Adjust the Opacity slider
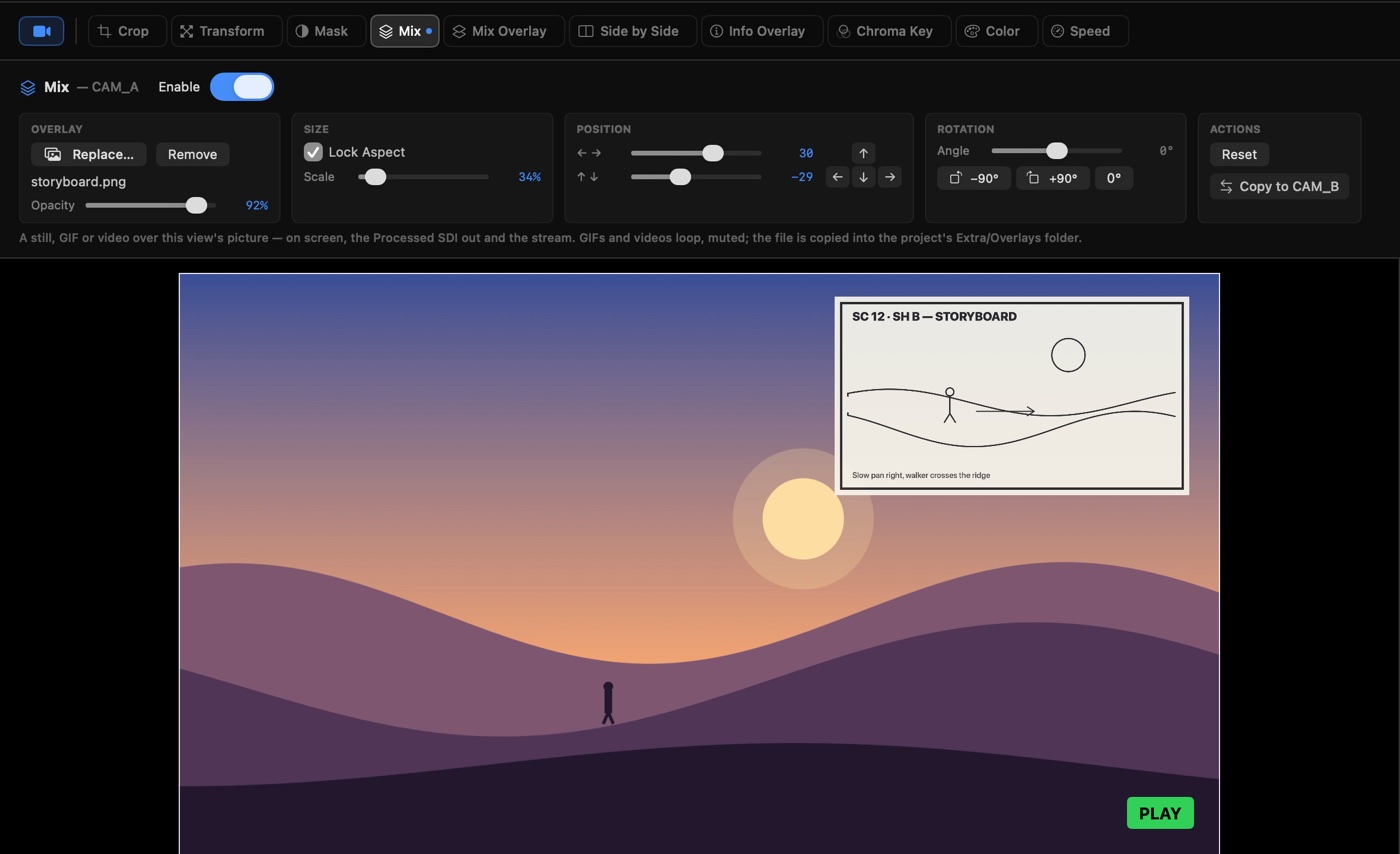The image size is (1400, 854). point(151,205)
